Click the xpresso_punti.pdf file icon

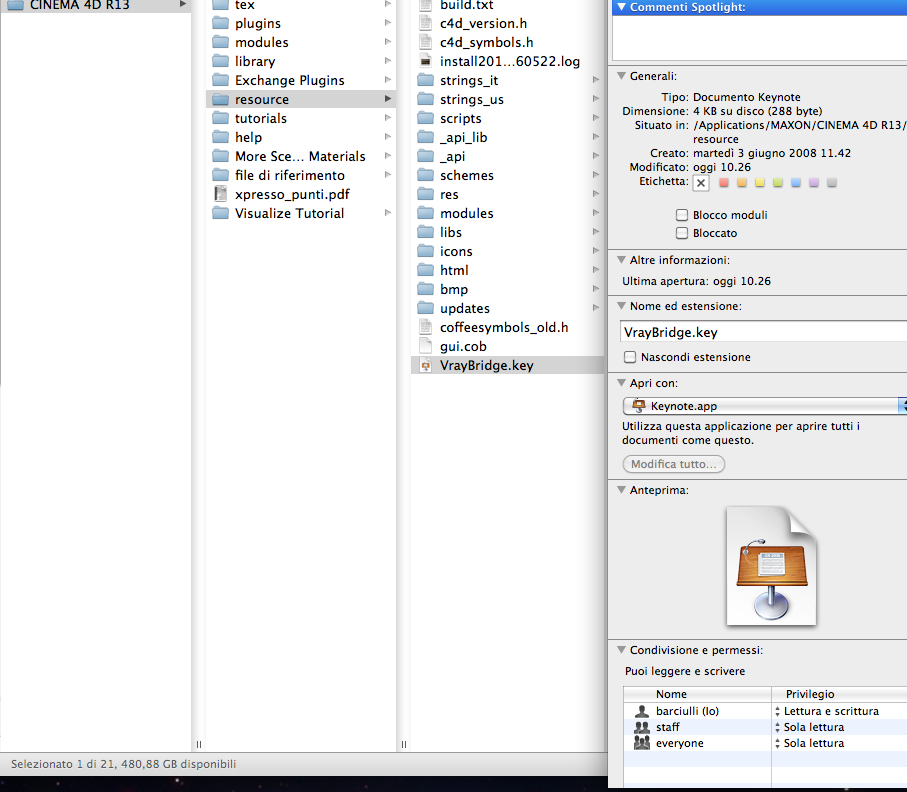220,194
